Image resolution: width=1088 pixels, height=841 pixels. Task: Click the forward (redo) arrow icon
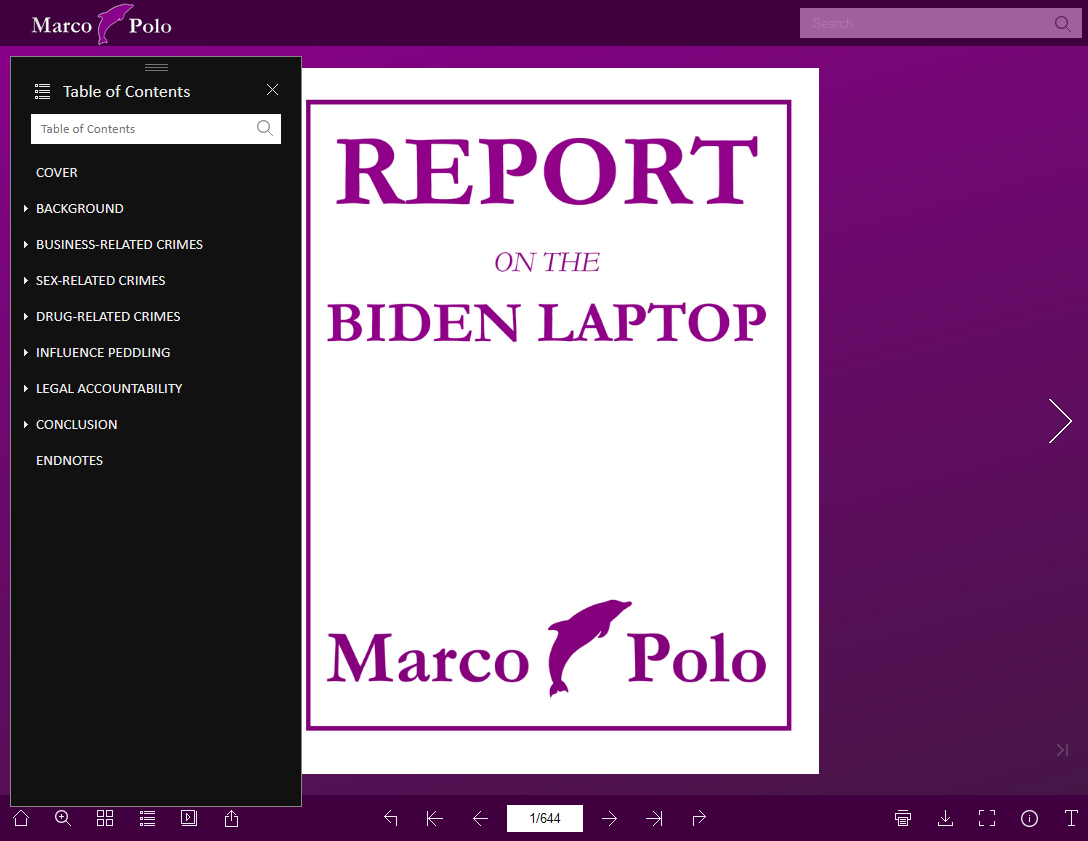coord(699,818)
